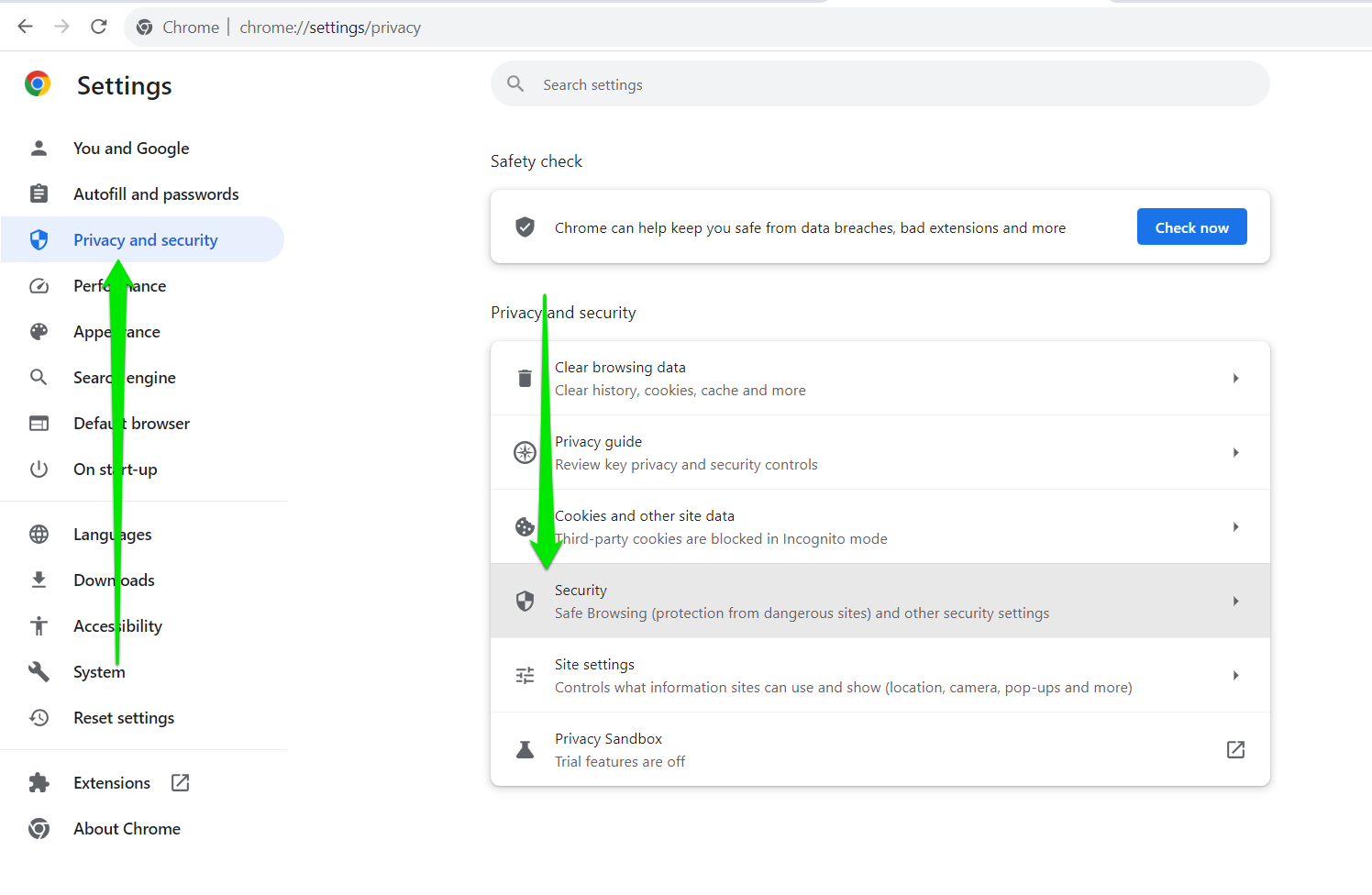Click the blue shield icon in sidebar
Viewport: 1372px width, 895px height.
(39, 239)
